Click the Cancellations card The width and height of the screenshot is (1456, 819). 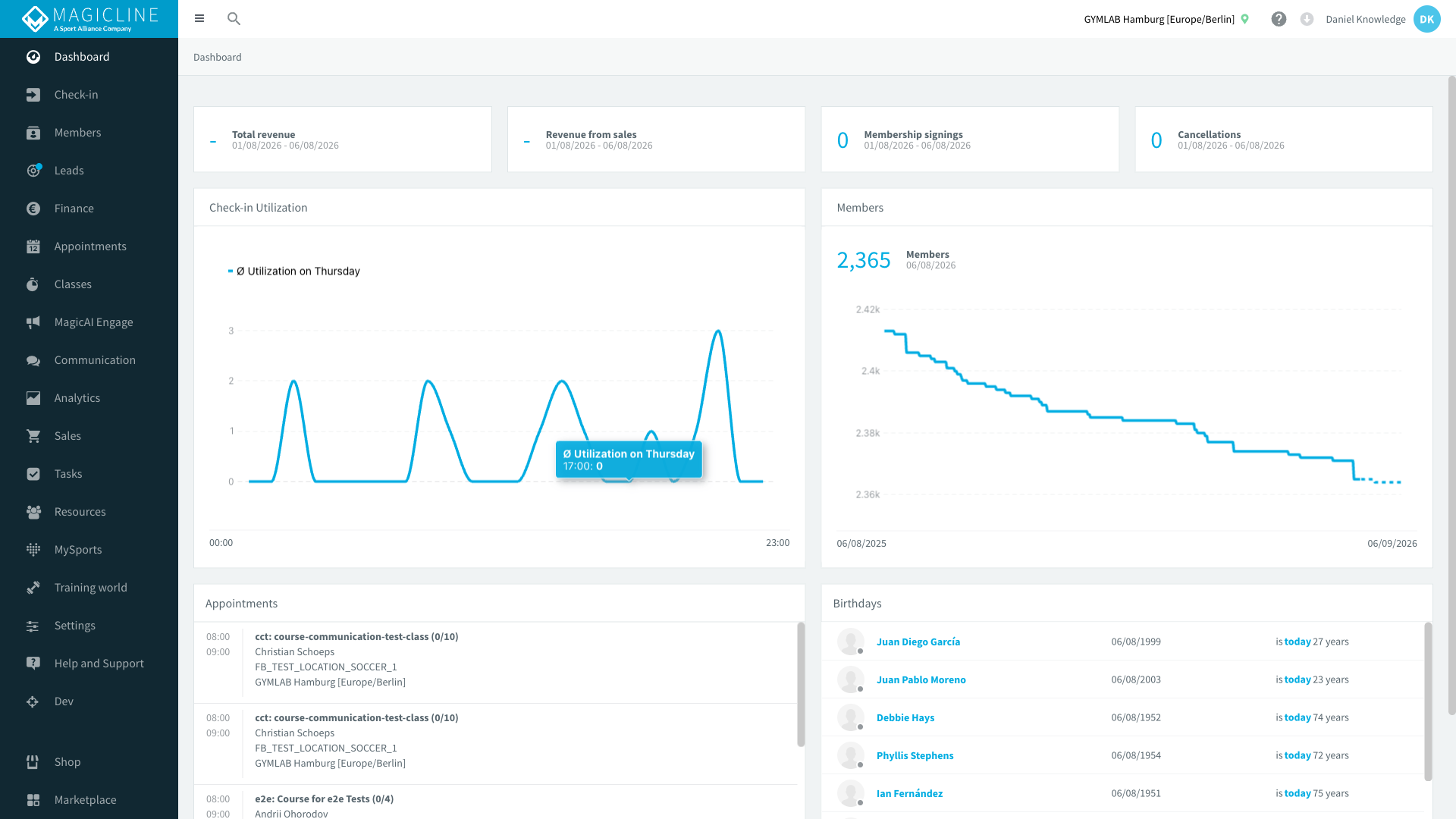point(1284,140)
